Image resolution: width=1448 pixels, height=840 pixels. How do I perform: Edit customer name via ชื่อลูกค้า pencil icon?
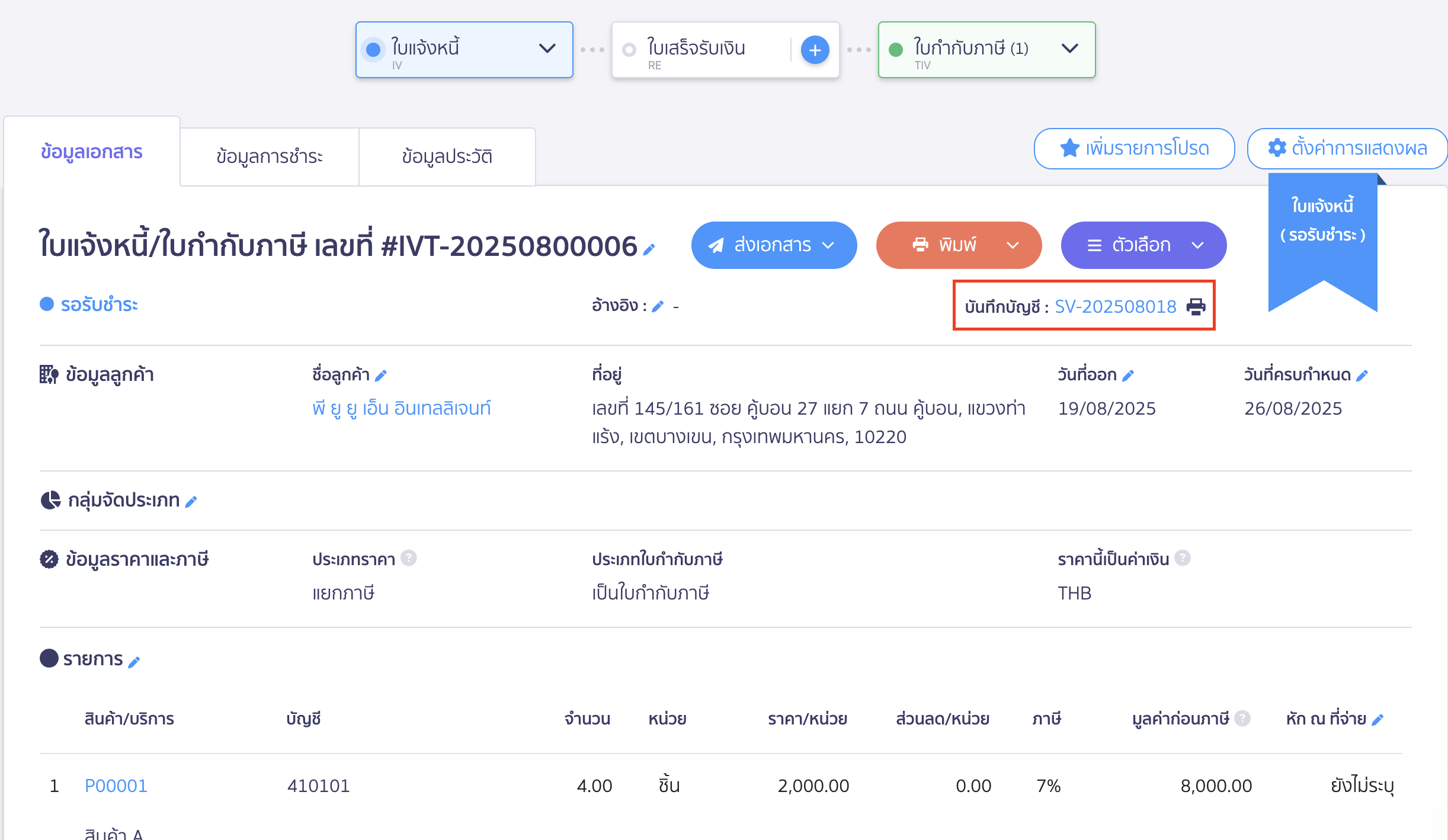pos(381,375)
